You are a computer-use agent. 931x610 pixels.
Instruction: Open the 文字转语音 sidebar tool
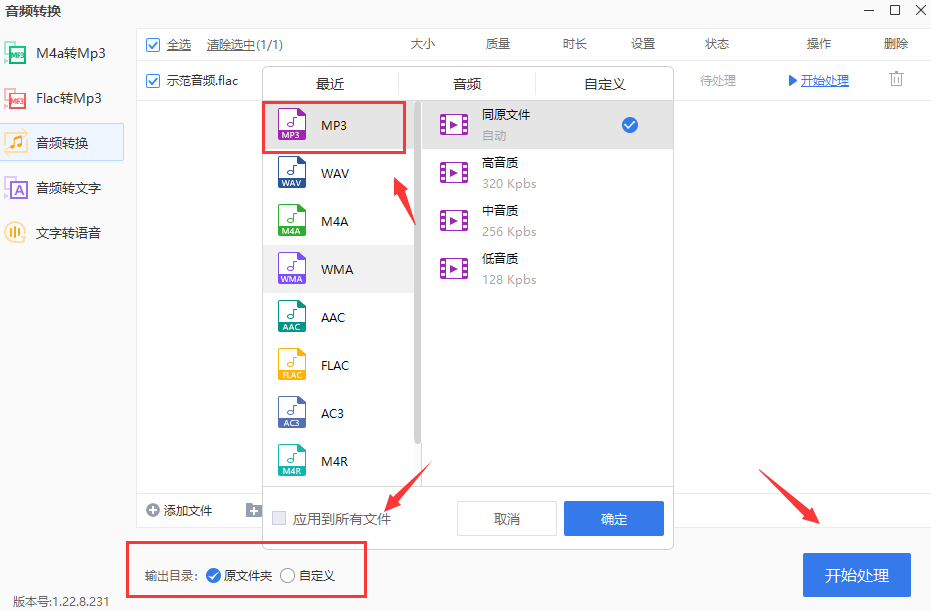(58, 232)
